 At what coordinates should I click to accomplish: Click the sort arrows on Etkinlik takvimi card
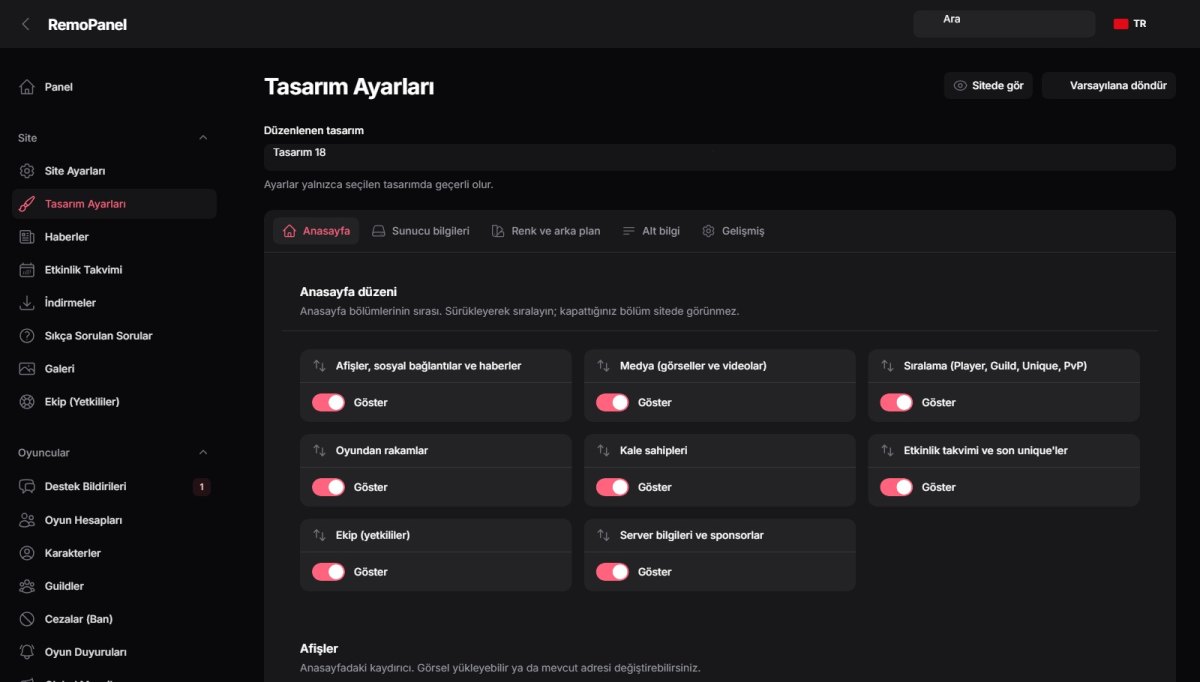[x=888, y=451]
